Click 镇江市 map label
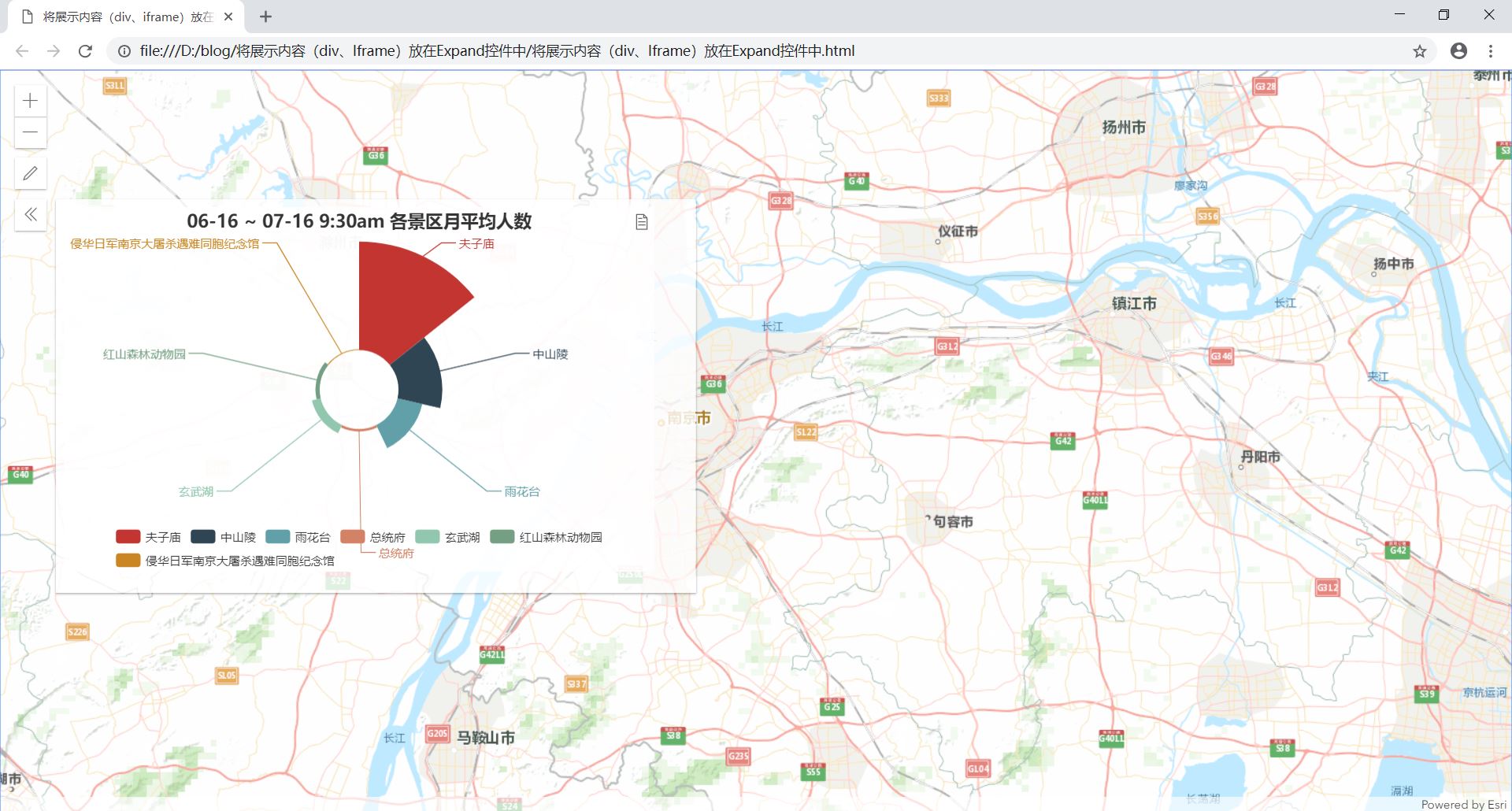Viewport: 1512px width, 811px height. [x=1134, y=303]
